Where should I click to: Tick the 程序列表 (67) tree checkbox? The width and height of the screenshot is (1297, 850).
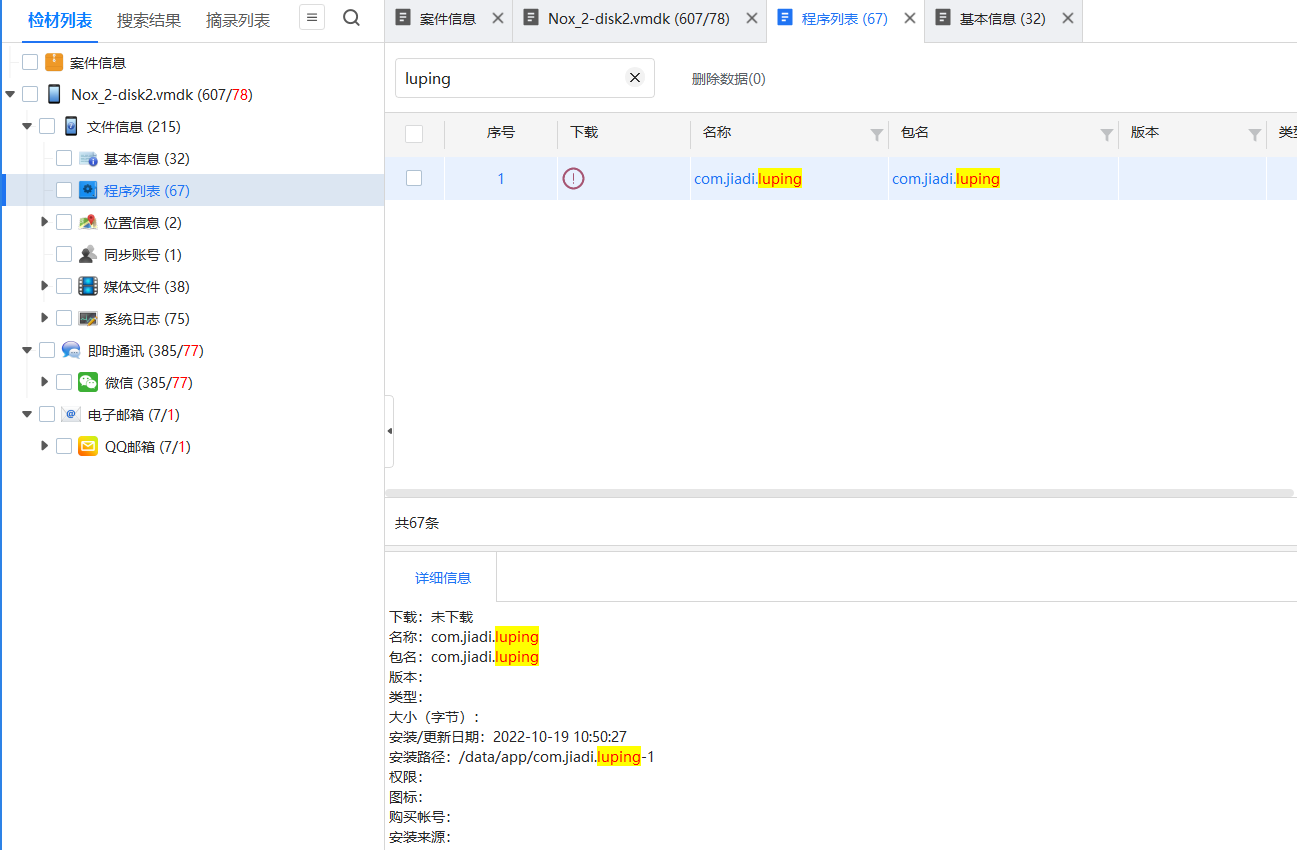pyautogui.click(x=64, y=190)
